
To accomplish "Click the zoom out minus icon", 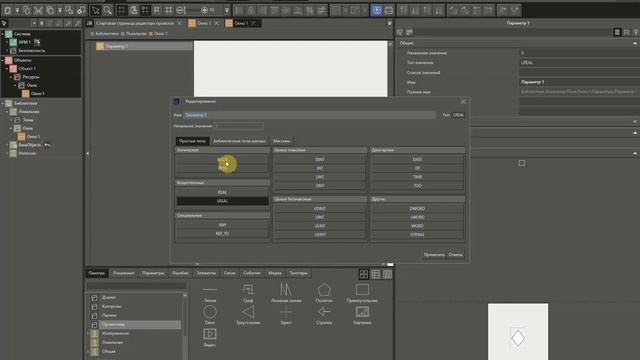I will click(181, 10).
